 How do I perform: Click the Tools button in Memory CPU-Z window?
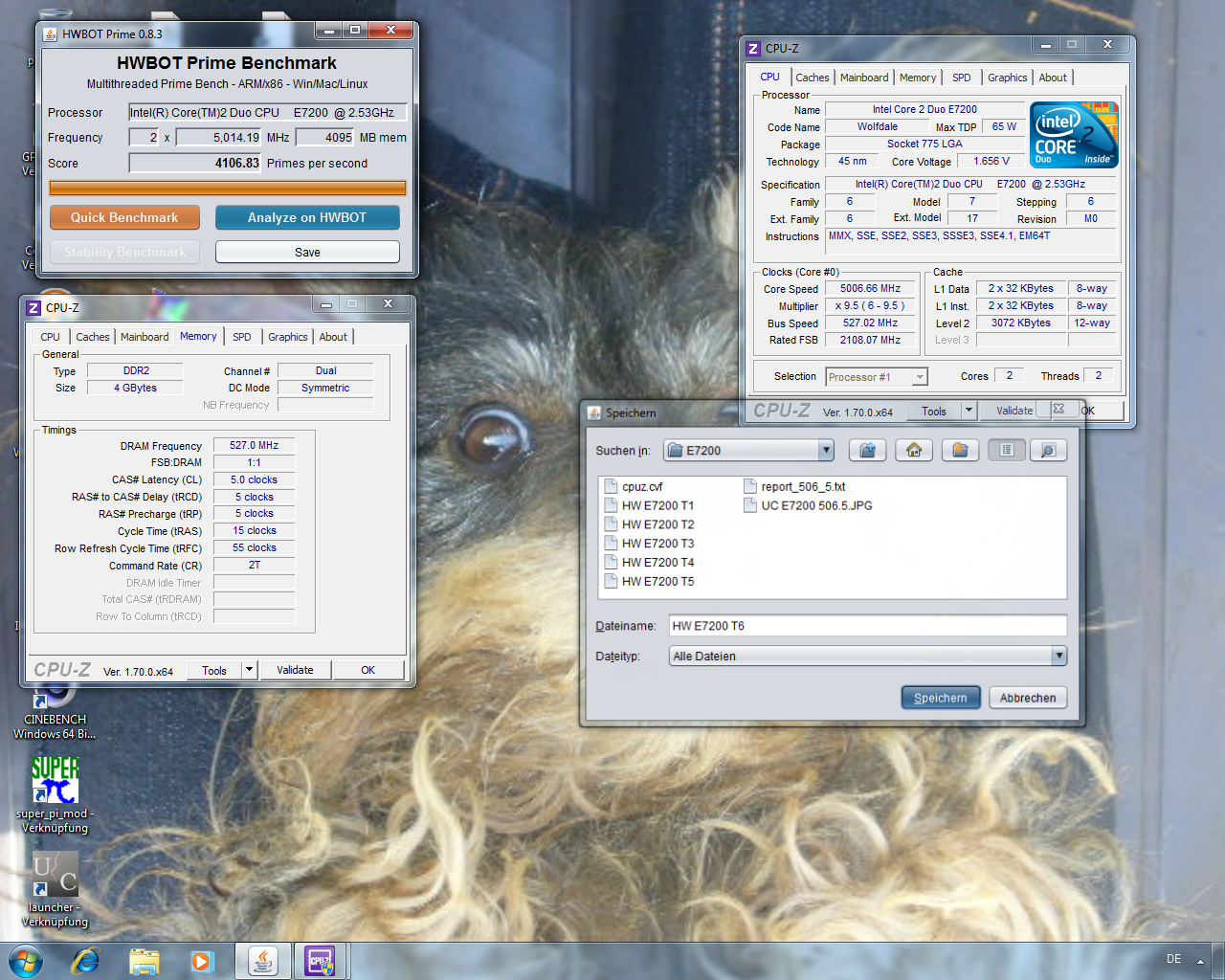(214, 670)
